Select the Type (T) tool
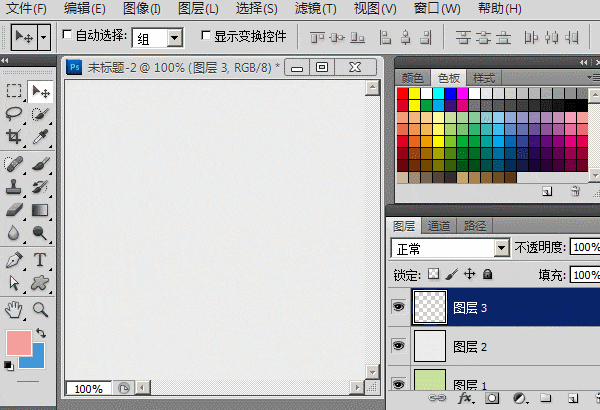Screen dimensions: 600x410 point(41,260)
